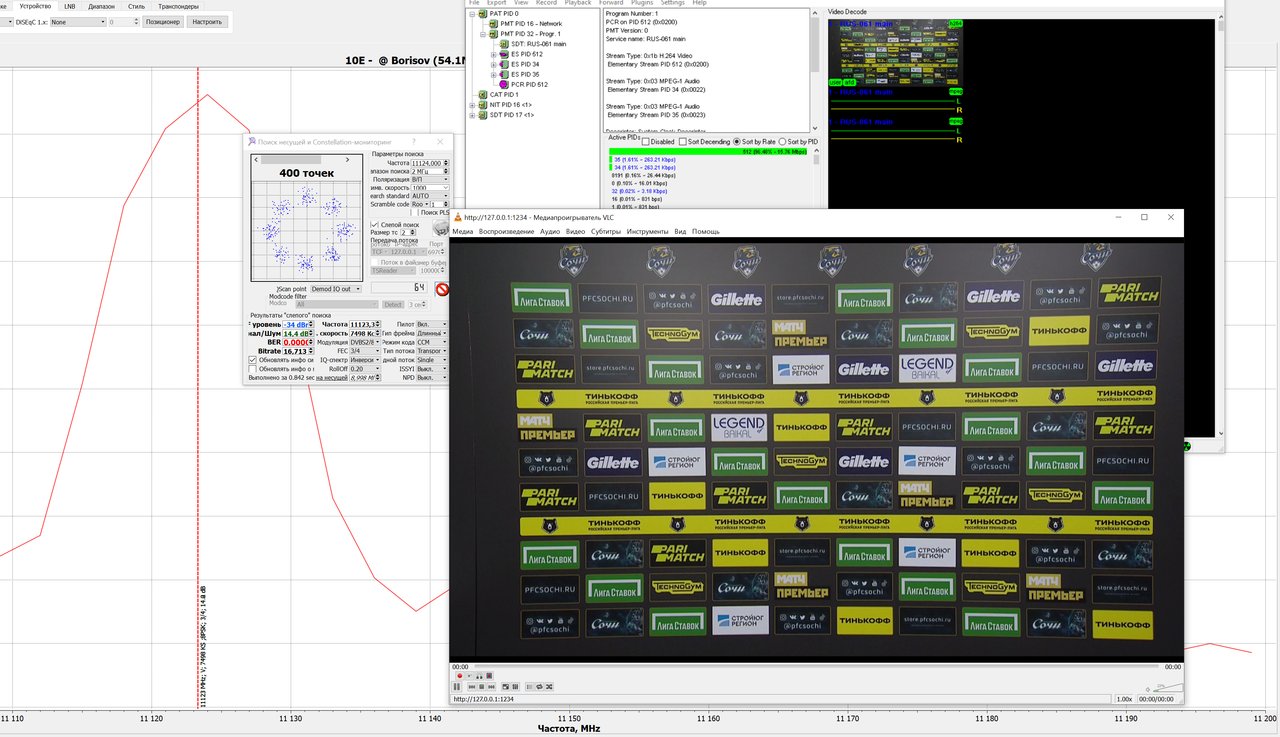
Task: Click the Позиционер button
Action: [x=163, y=21]
